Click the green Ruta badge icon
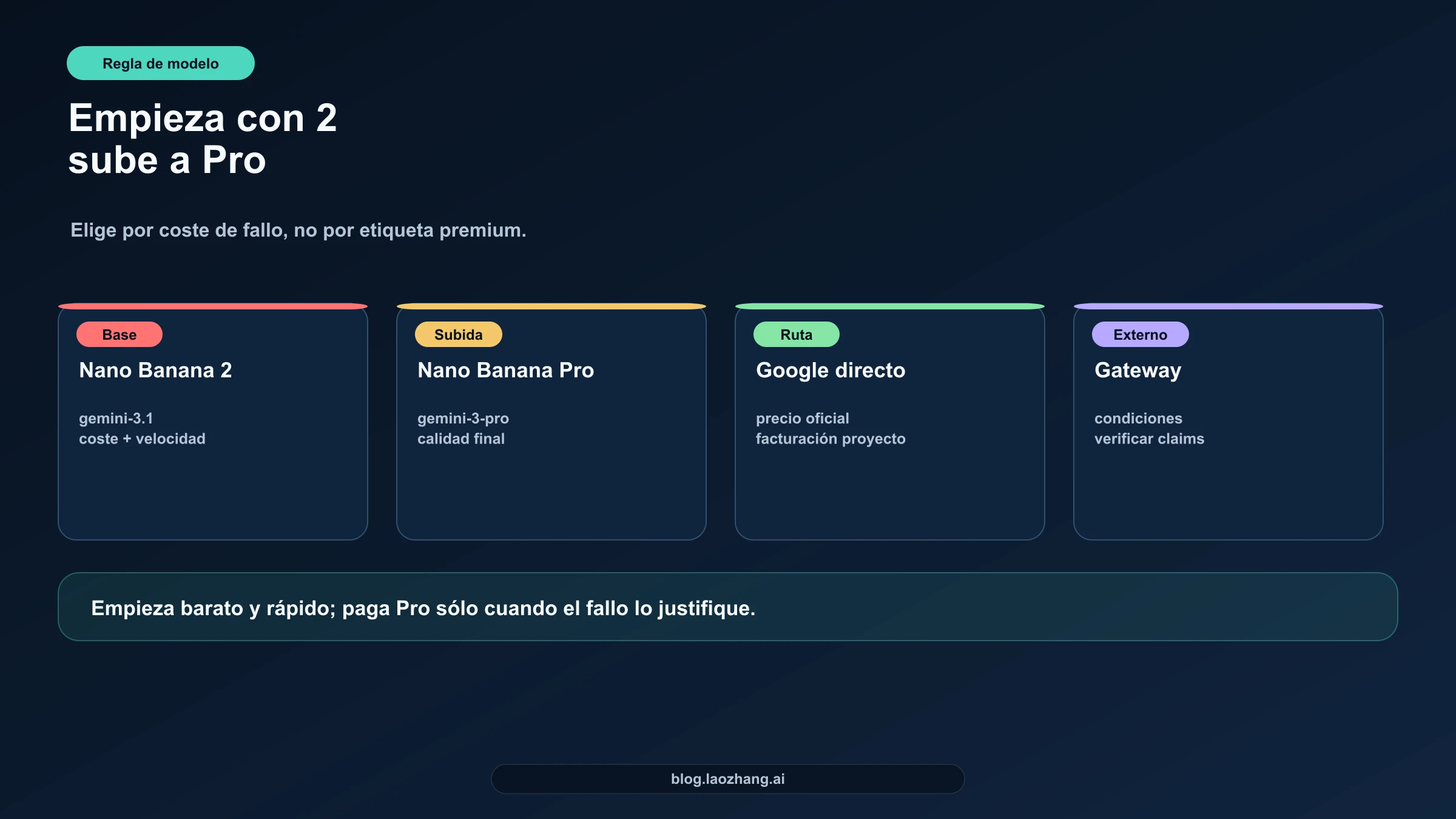 tap(796, 334)
